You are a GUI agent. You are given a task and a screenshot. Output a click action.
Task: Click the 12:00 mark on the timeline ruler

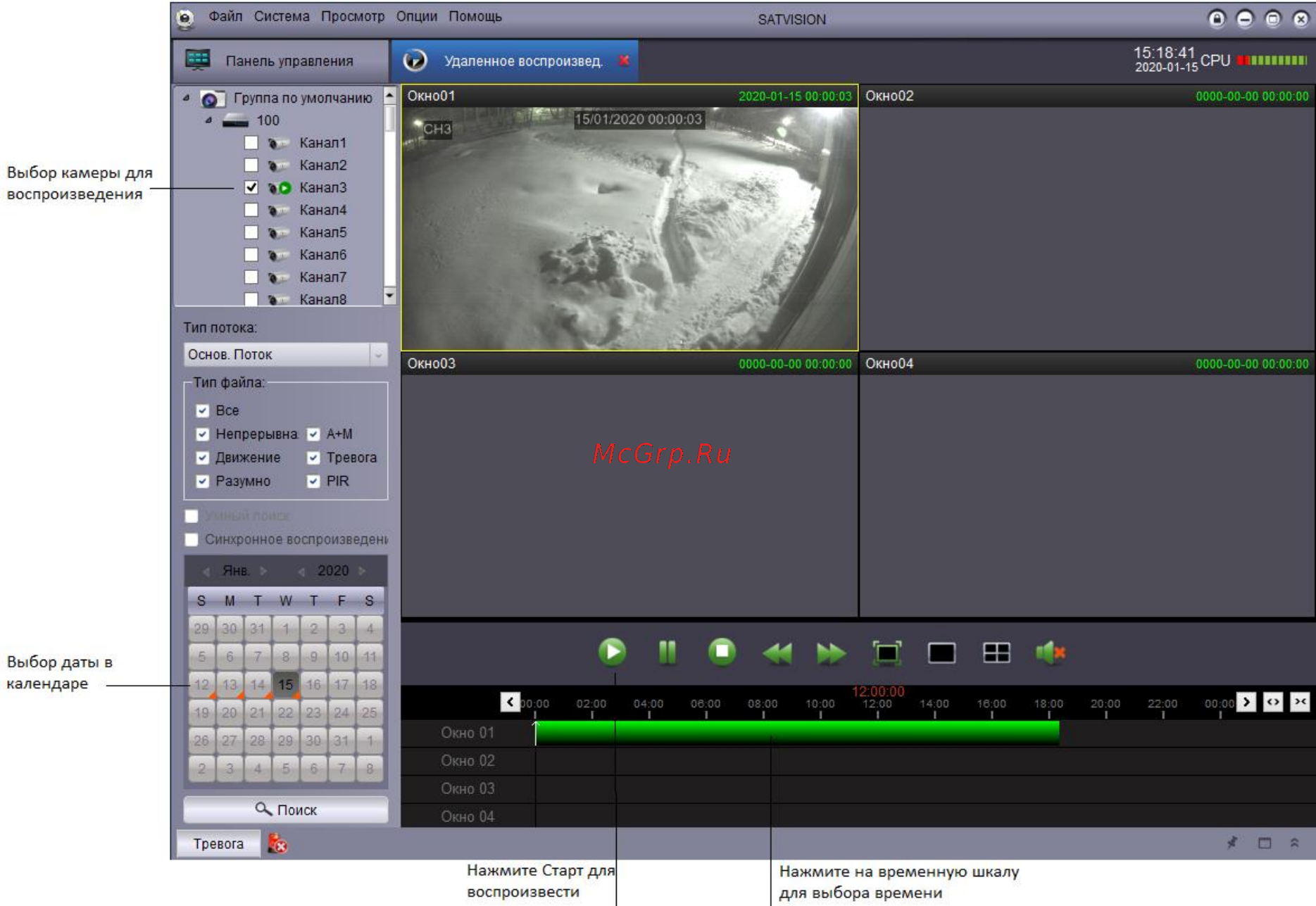(x=877, y=704)
